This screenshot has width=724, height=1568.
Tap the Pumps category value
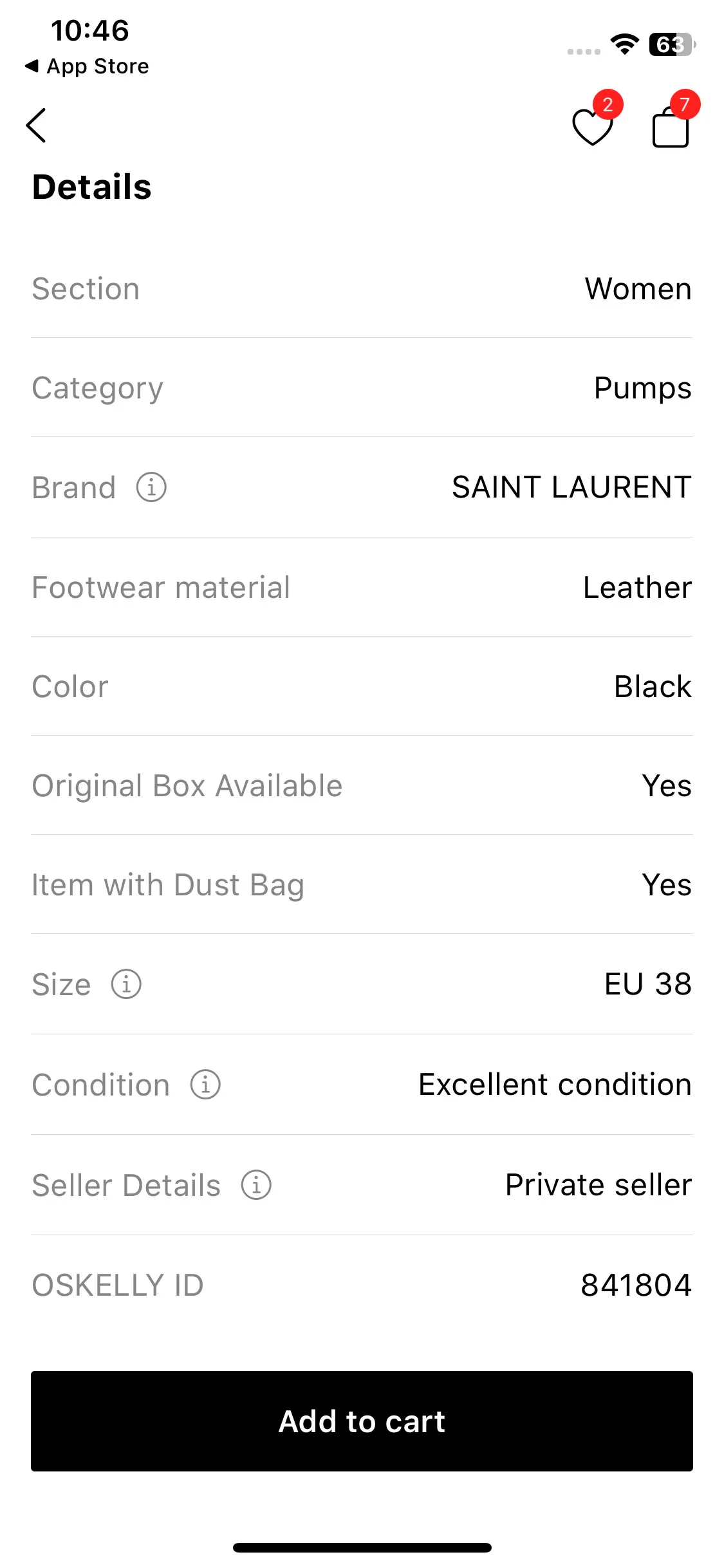[642, 388]
